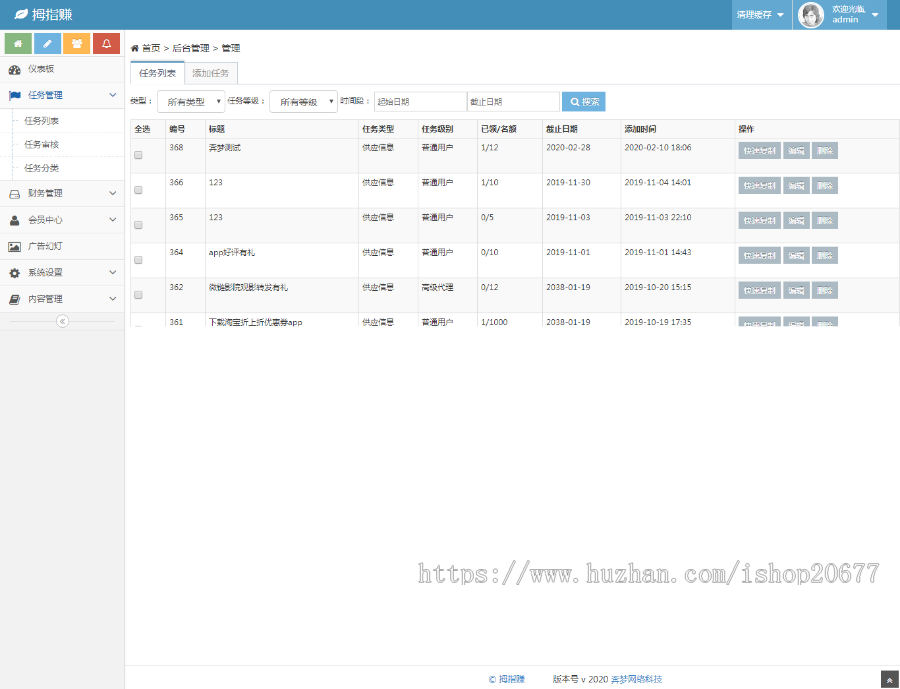The height and width of the screenshot is (689, 900).
Task: Click the scroll-to-top arrow icon
Action: coord(889,680)
